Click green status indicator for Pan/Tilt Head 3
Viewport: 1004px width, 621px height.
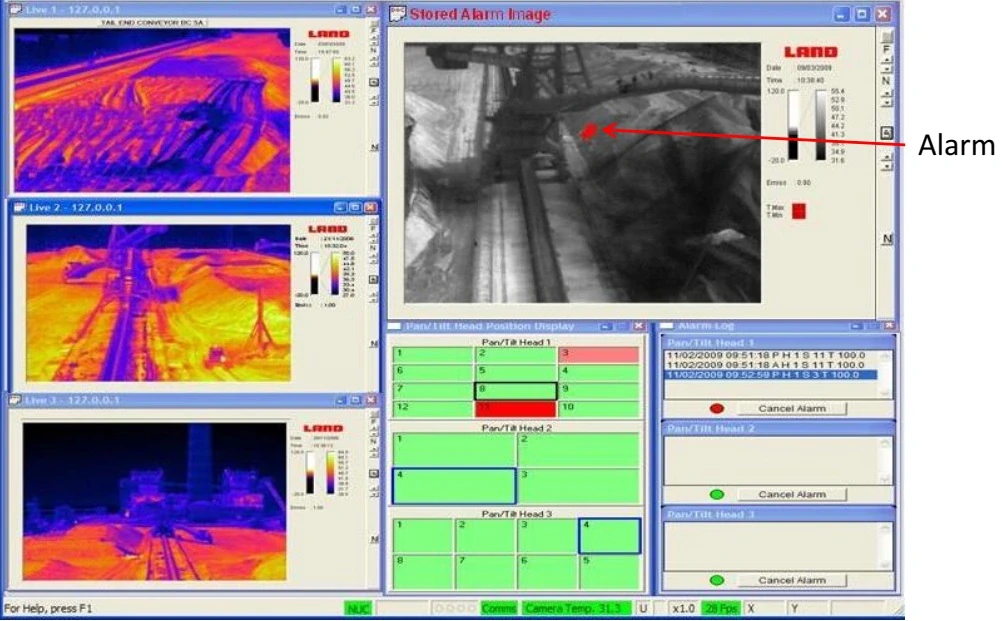[x=715, y=580]
